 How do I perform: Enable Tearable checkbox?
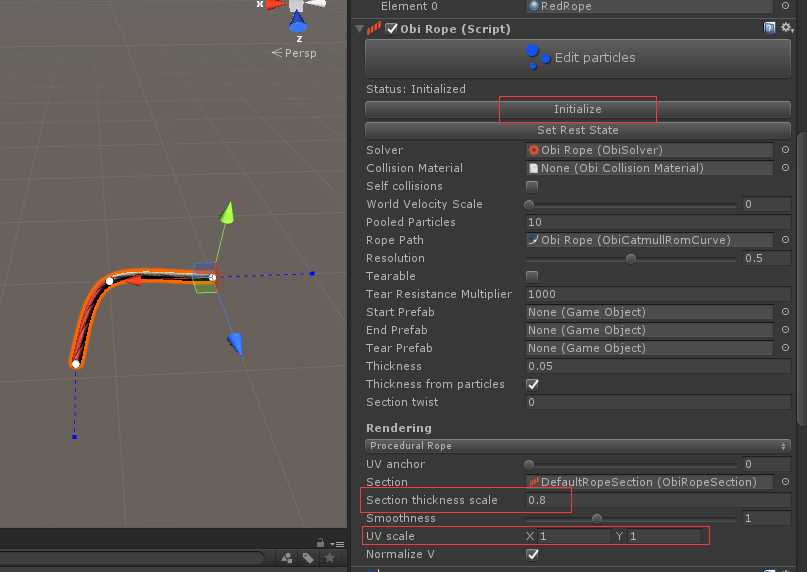pyautogui.click(x=532, y=276)
